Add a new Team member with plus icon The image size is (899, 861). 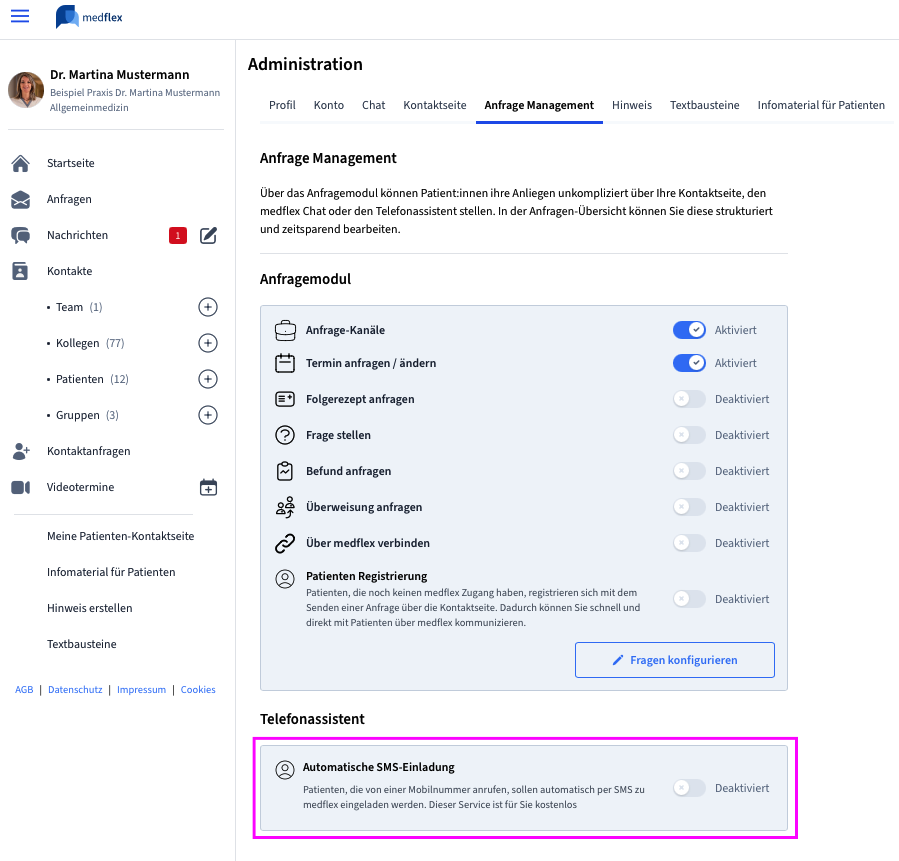[208, 307]
